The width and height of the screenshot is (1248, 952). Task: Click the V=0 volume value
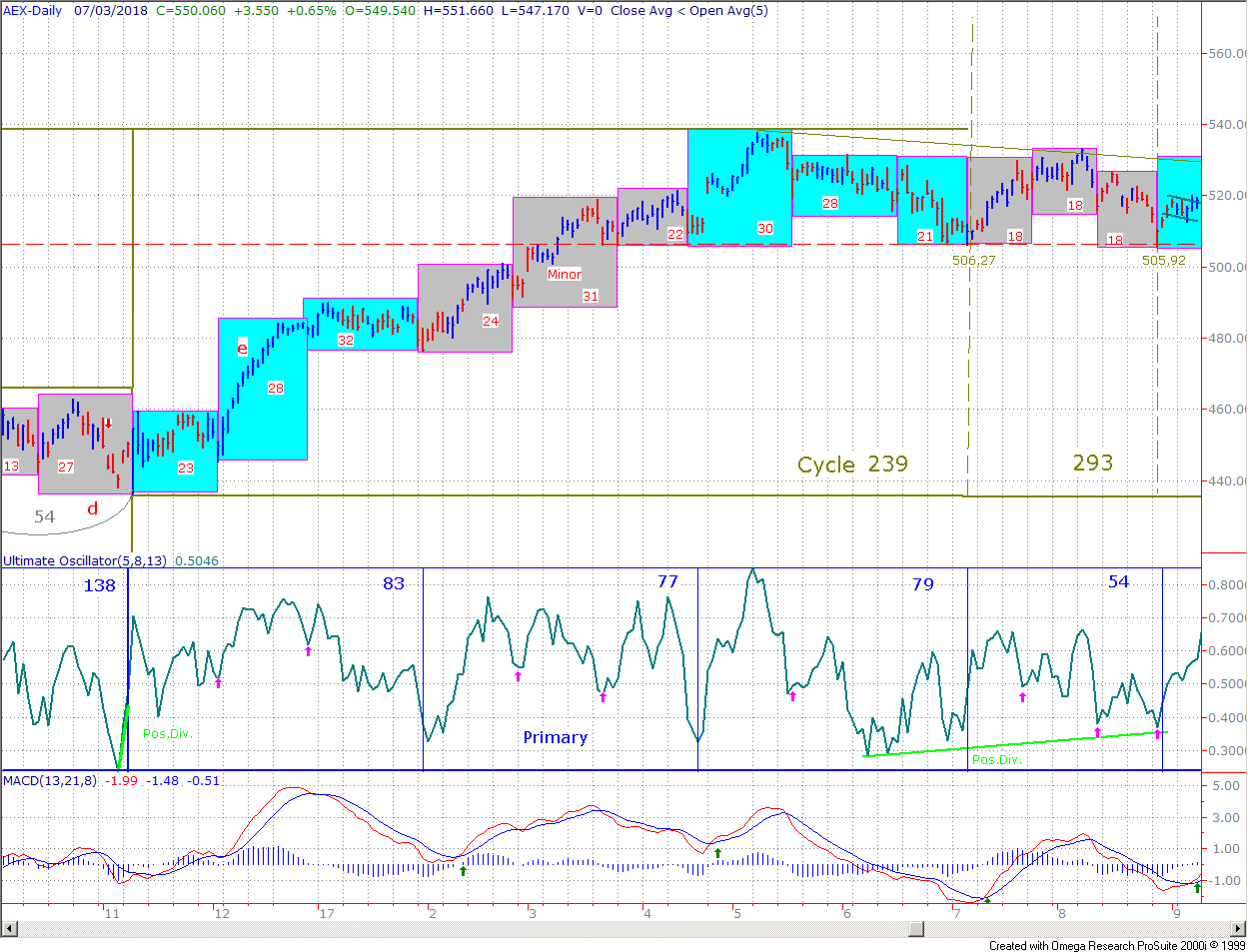pyautogui.click(x=591, y=11)
